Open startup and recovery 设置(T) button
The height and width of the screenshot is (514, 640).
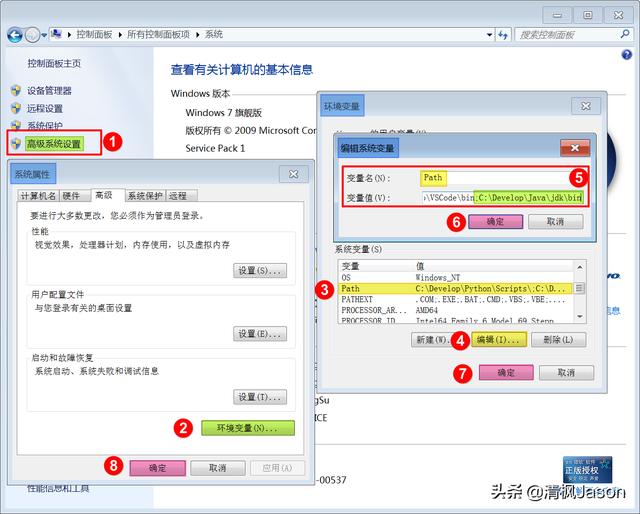coord(260,397)
